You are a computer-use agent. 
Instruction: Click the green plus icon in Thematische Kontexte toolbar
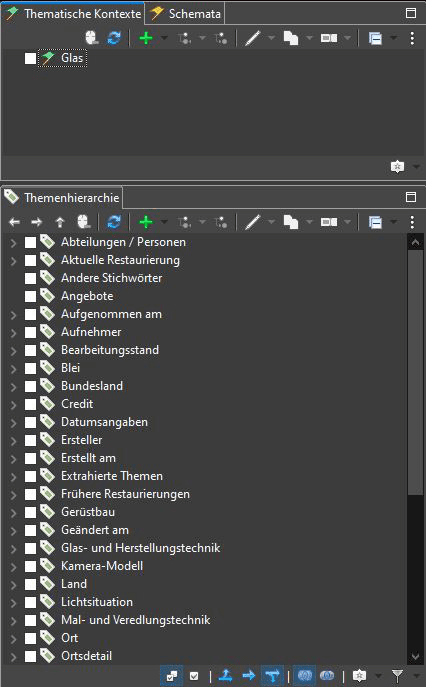point(146,38)
